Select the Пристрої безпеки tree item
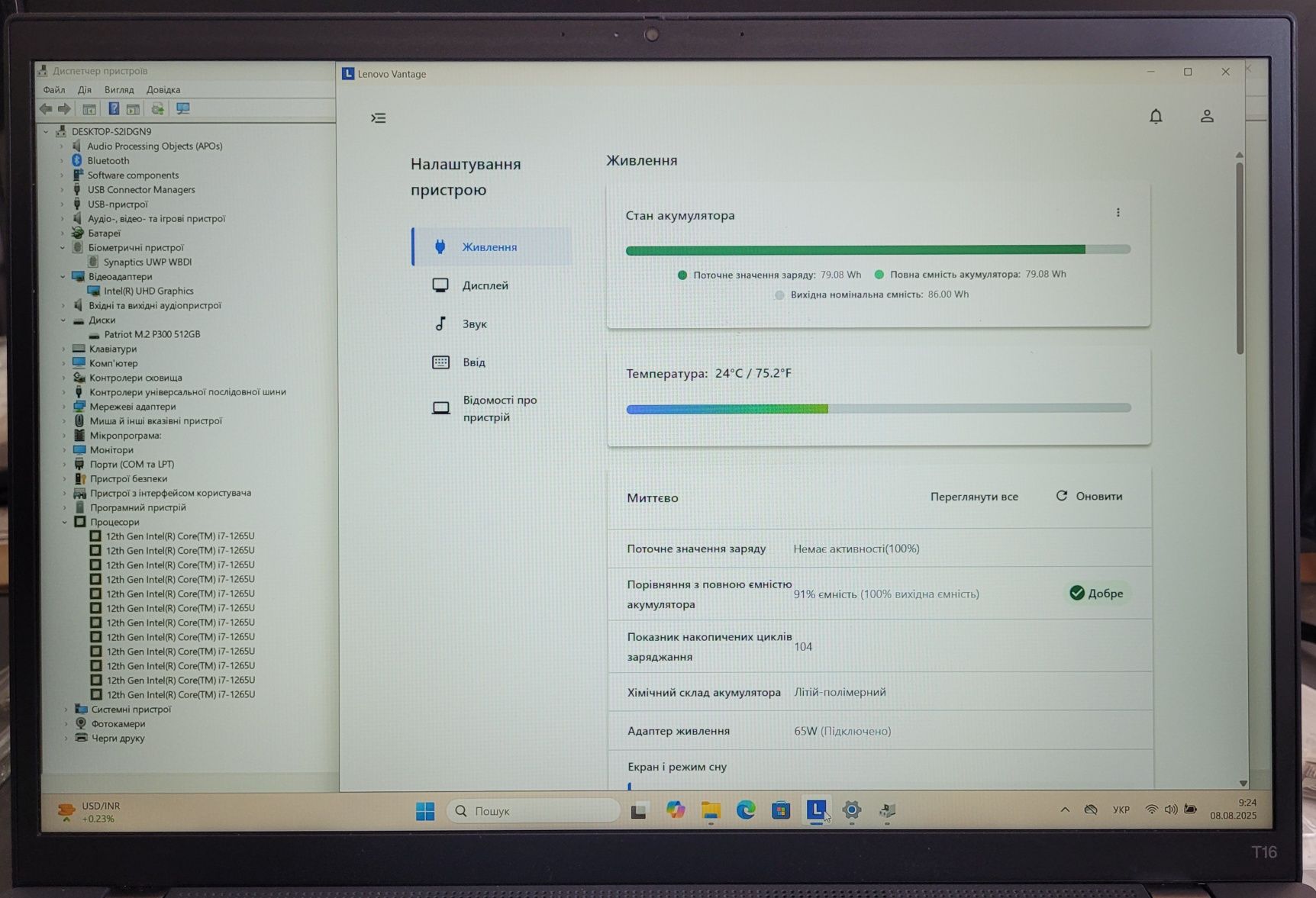This screenshot has height=898, width=1316. [x=128, y=479]
